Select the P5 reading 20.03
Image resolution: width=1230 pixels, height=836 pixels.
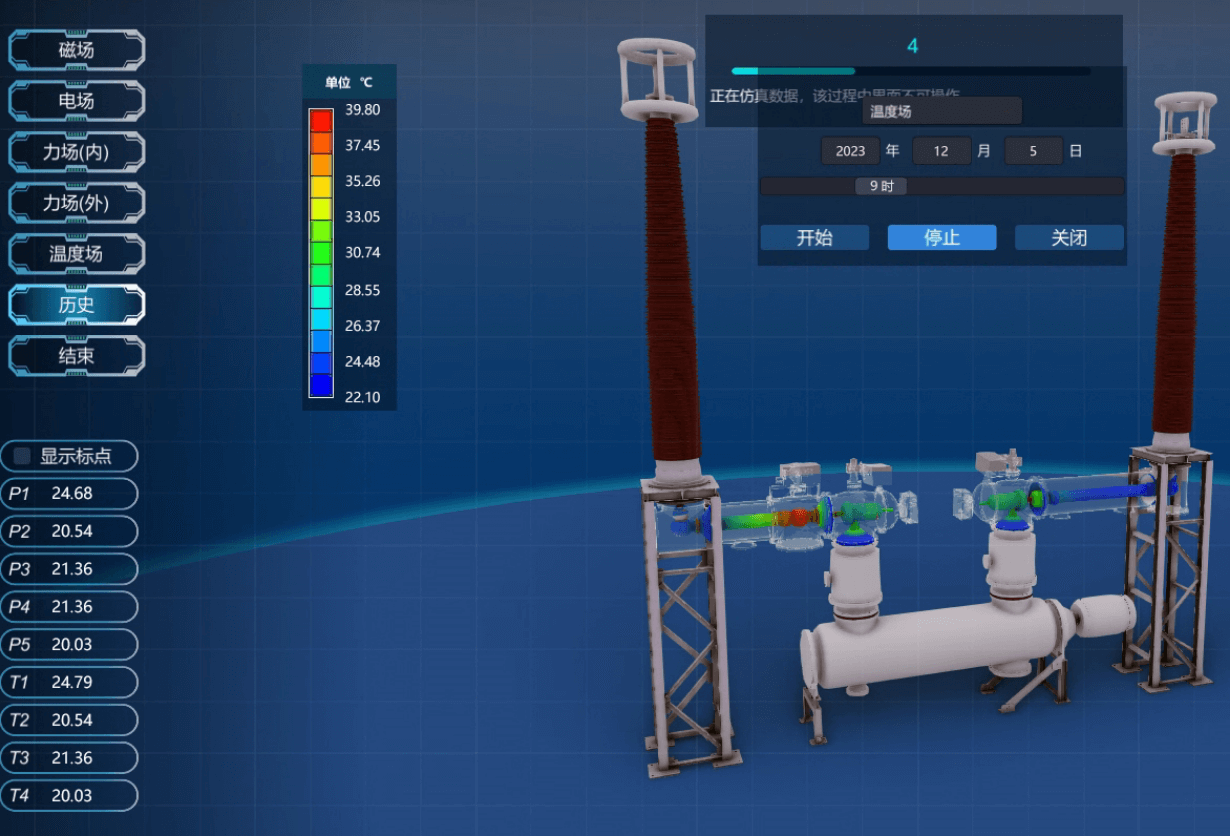pyautogui.click(x=69, y=645)
